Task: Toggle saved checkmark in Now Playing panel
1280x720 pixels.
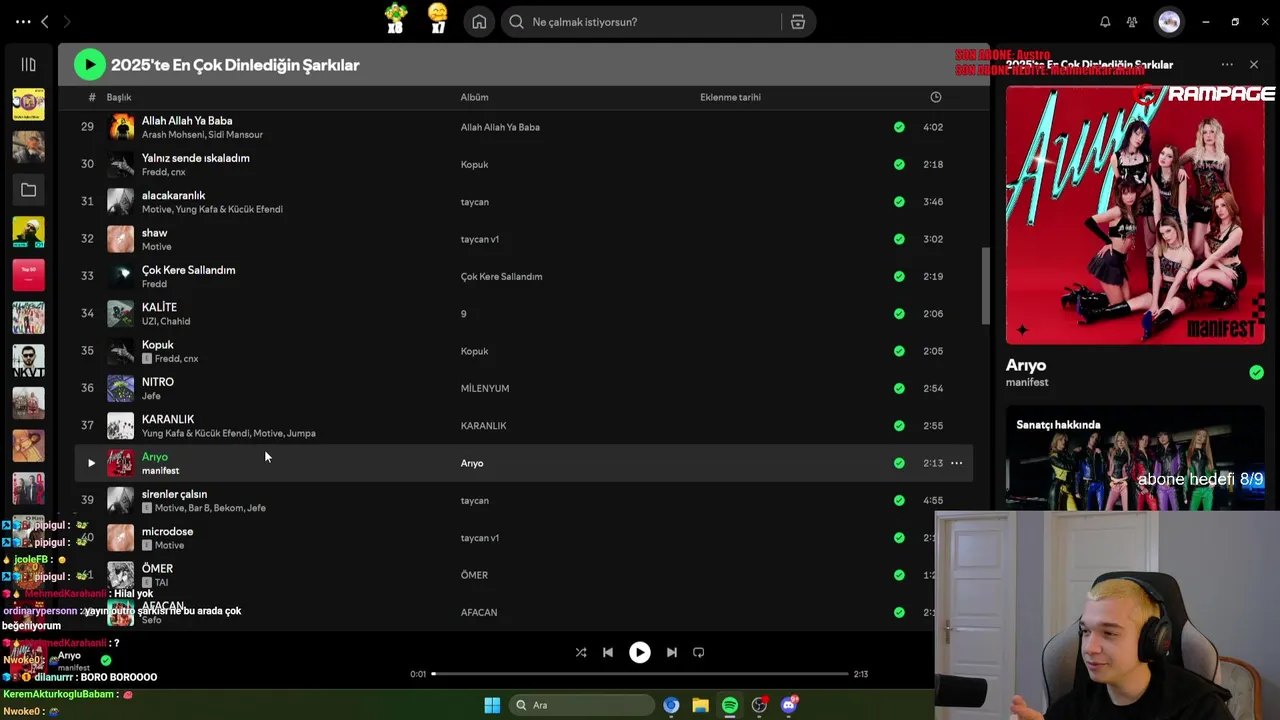Action: click(x=1256, y=372)
